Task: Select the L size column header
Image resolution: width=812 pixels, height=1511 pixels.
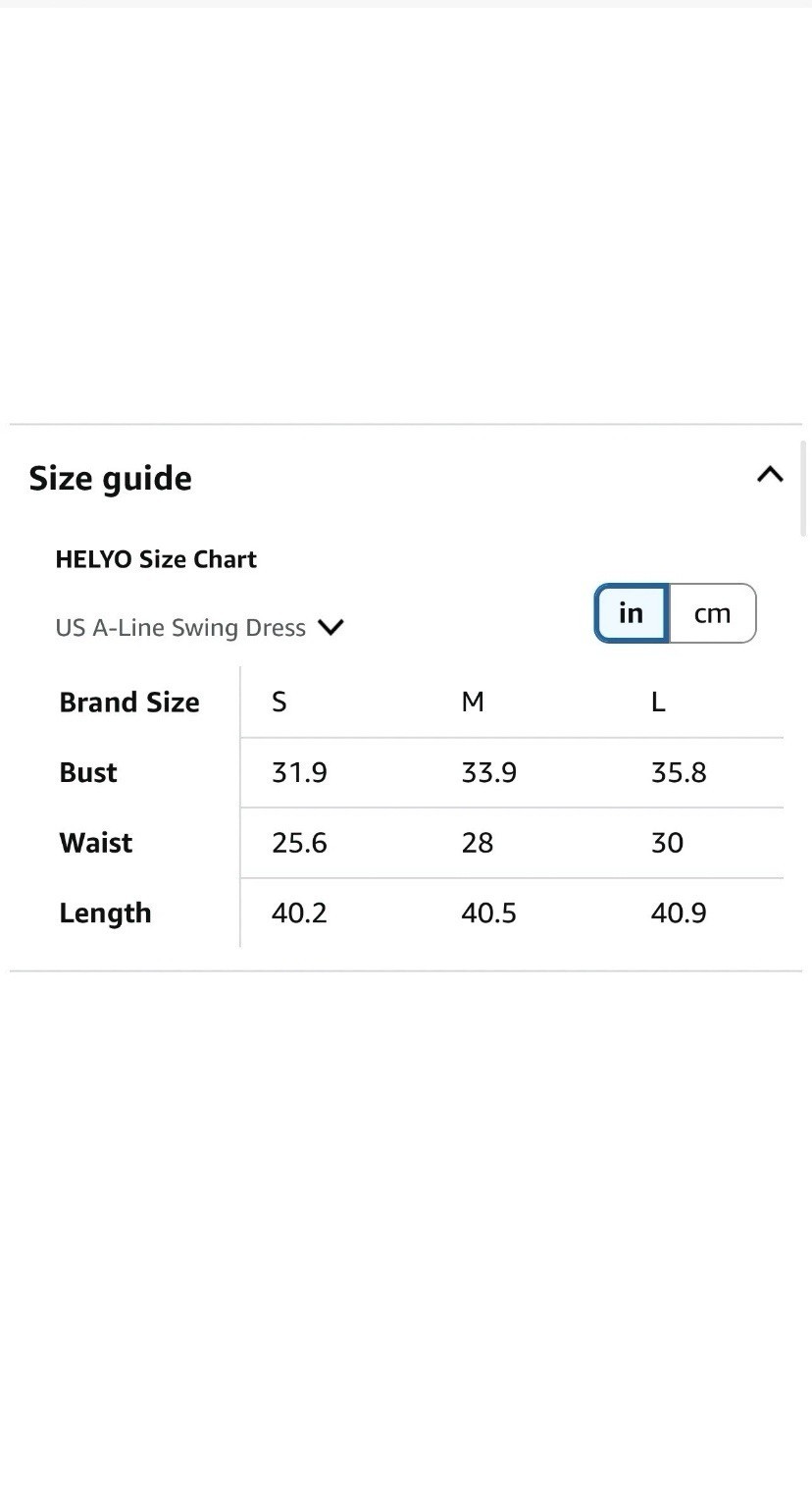Action: pos(658,702)
